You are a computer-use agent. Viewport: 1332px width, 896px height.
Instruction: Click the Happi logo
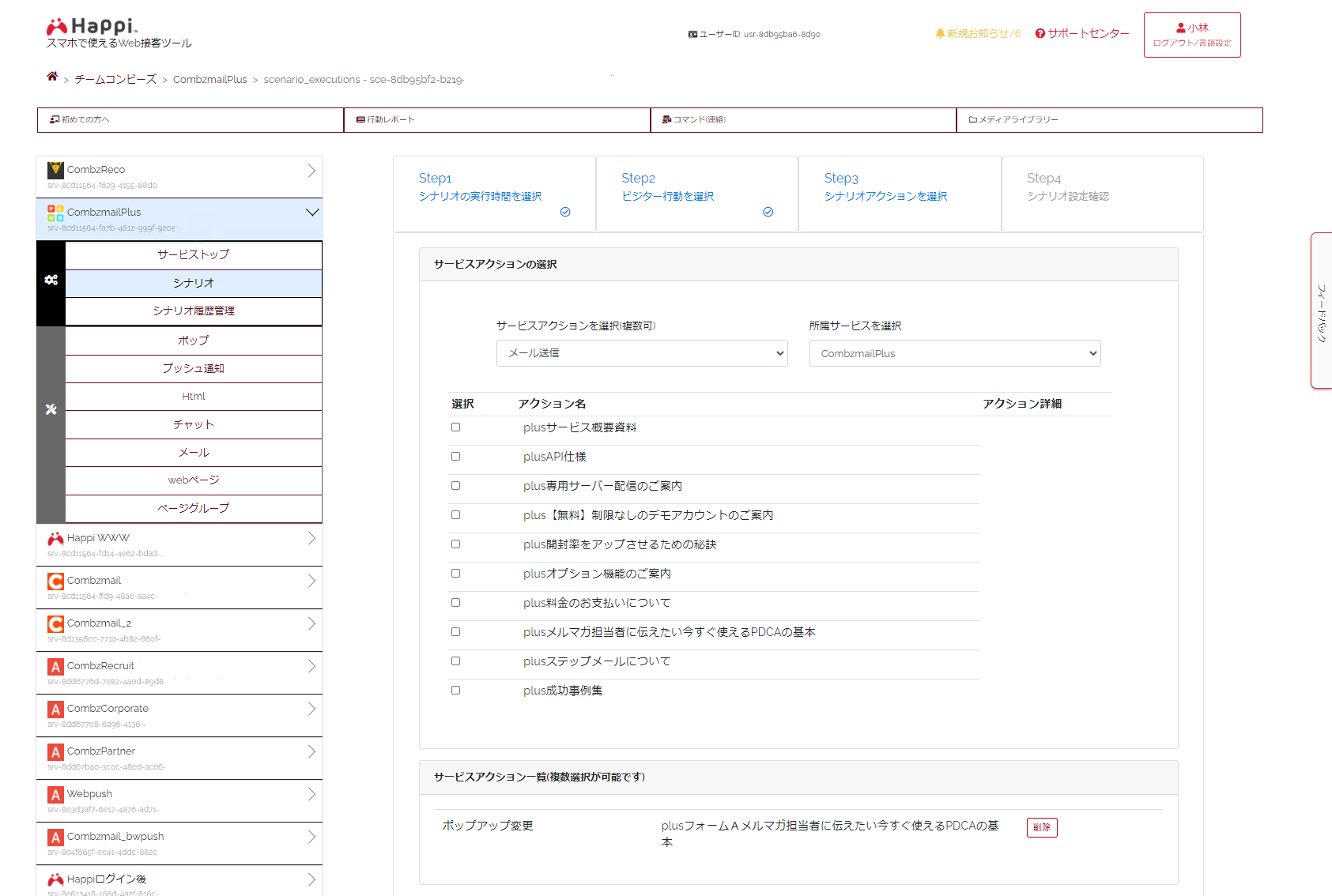(92, 27)
